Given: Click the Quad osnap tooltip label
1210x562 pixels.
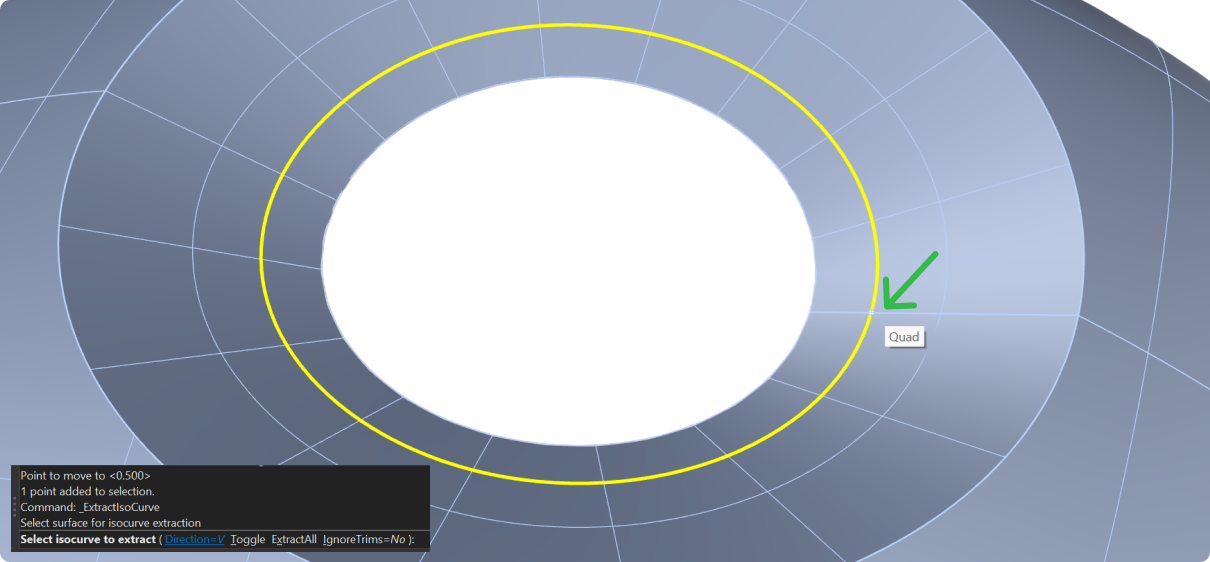Looking at the screenshot, I should [x=904, y=337].
